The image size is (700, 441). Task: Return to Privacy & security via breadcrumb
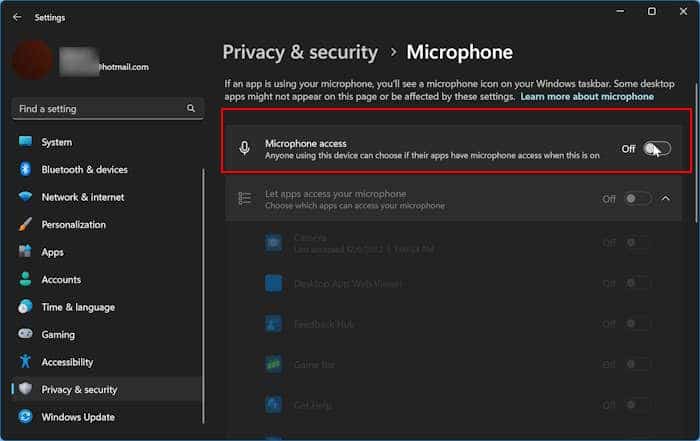[300, 52]
